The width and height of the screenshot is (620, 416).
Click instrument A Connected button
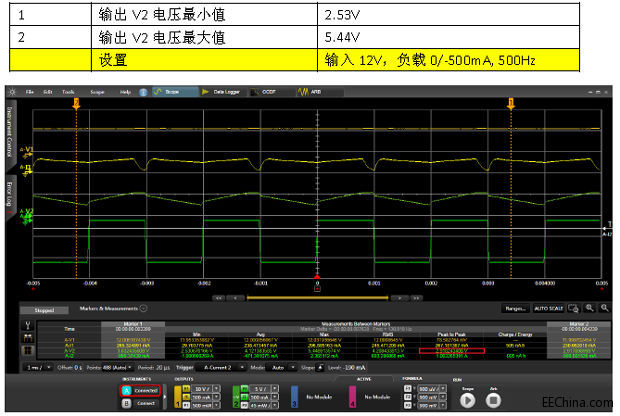141,391
